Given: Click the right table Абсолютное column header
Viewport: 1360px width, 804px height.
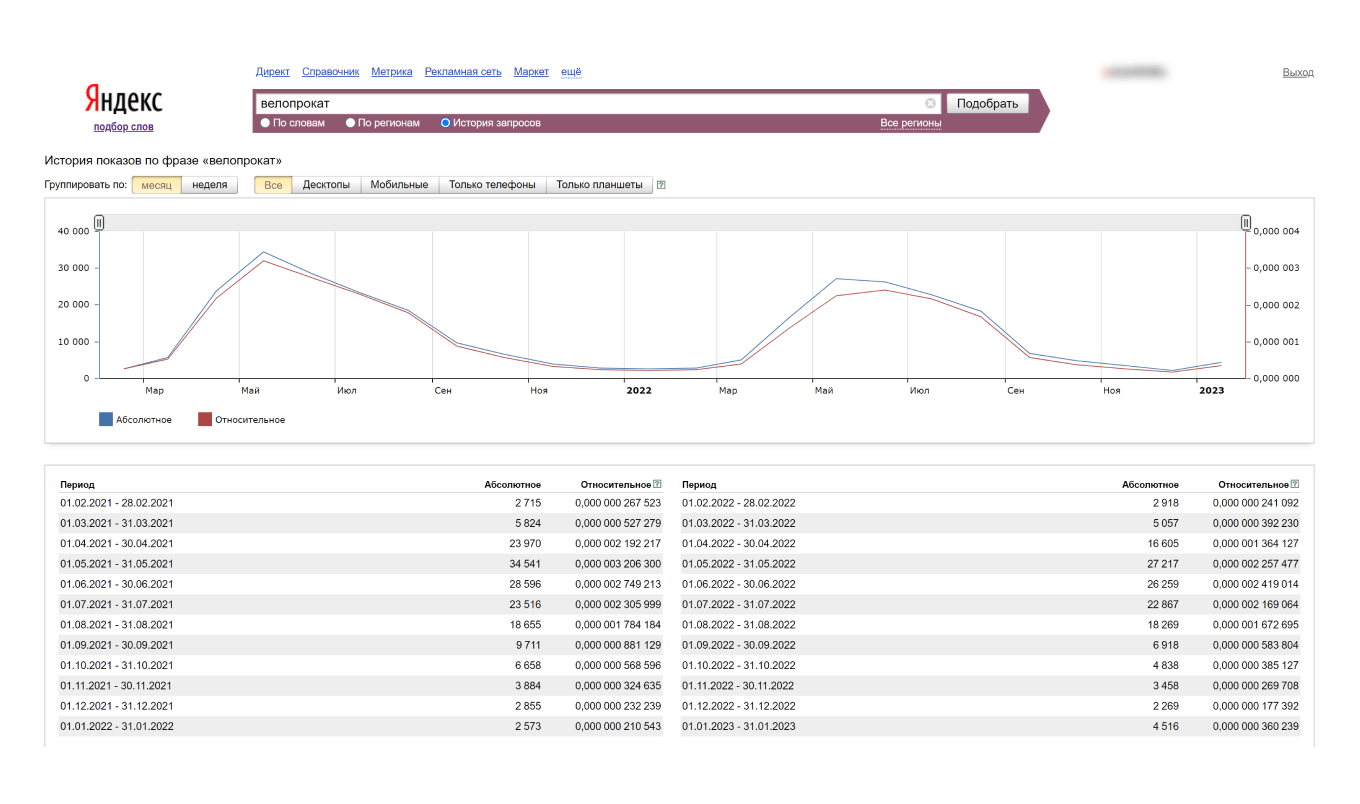Looking at the screenshot, I should coord(1150,484).
